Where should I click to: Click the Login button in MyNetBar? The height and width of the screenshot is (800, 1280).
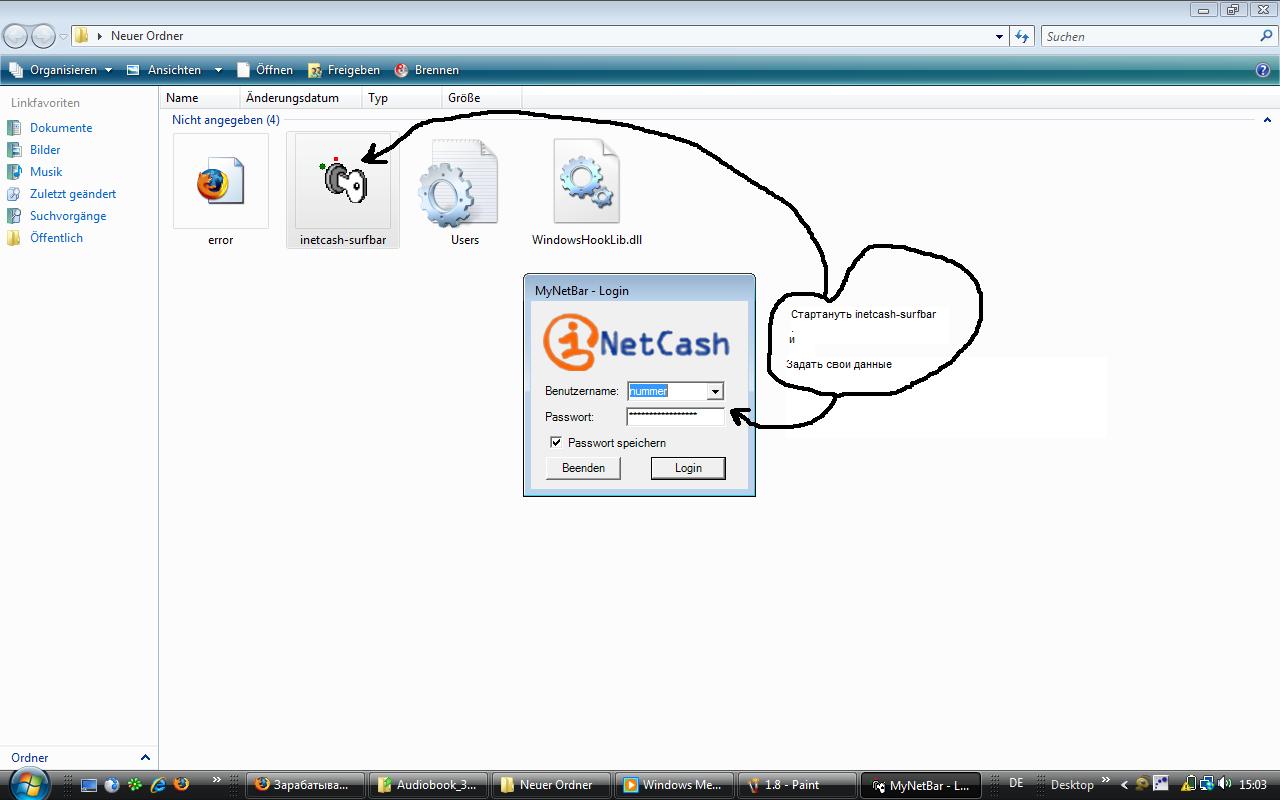click(688, 468)
